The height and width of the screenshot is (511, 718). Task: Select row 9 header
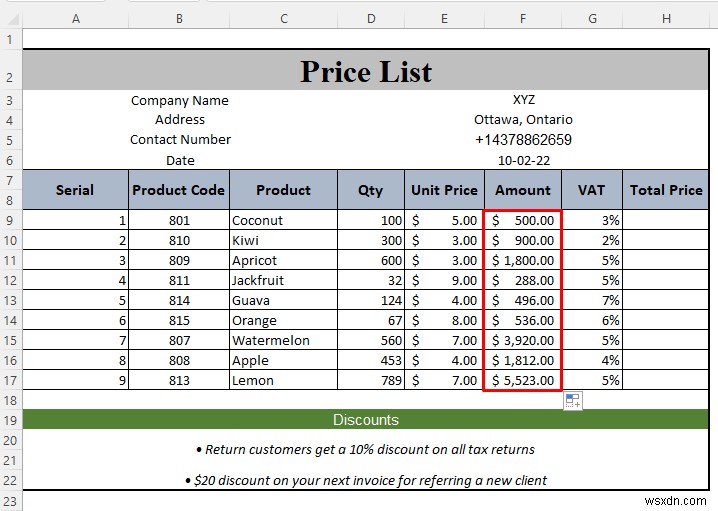click(x=11, y=220)
